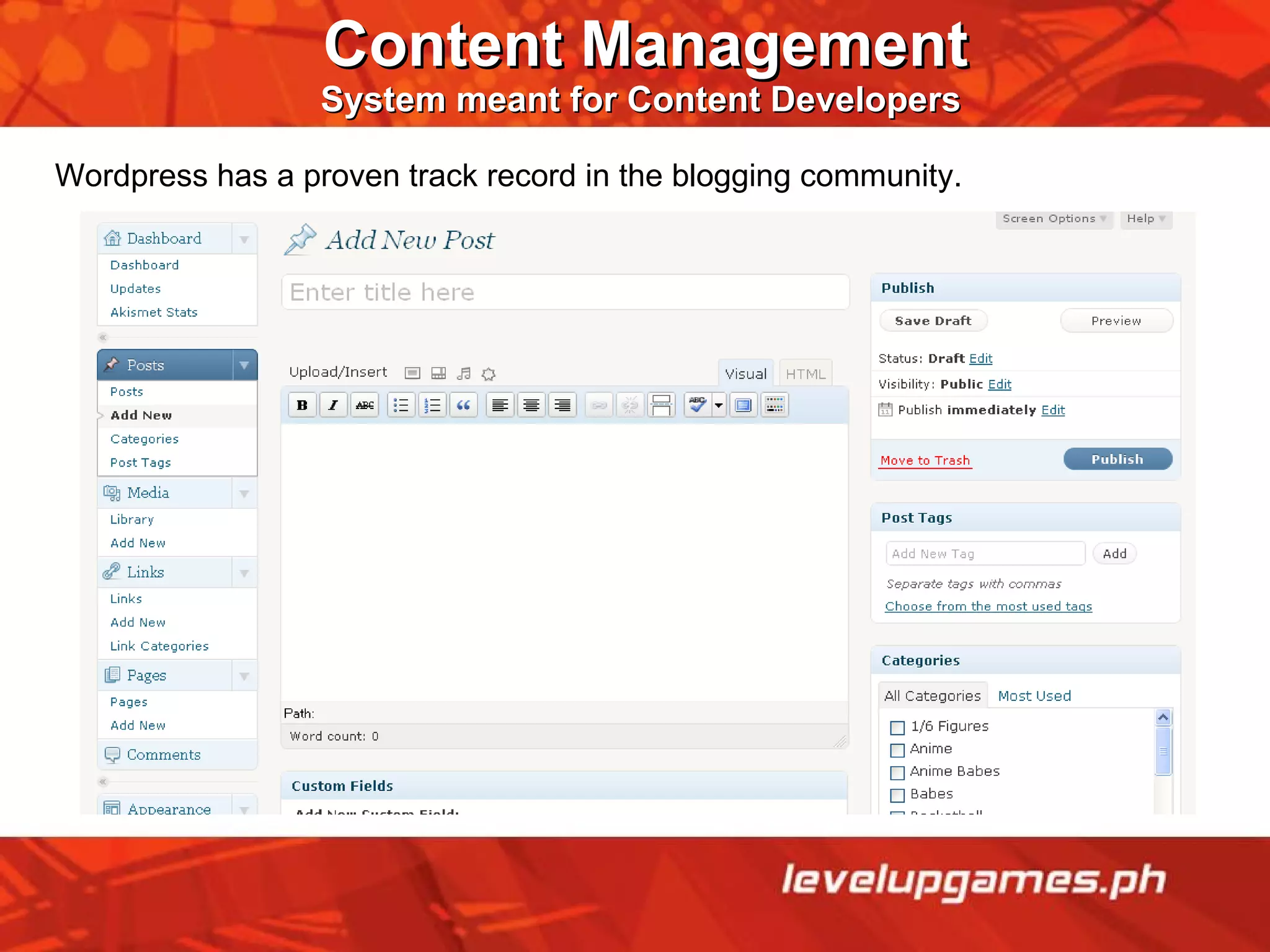Screen dimensions: 1270x952
Task: Select the All Categories tab
Action: tap(932, 695)
